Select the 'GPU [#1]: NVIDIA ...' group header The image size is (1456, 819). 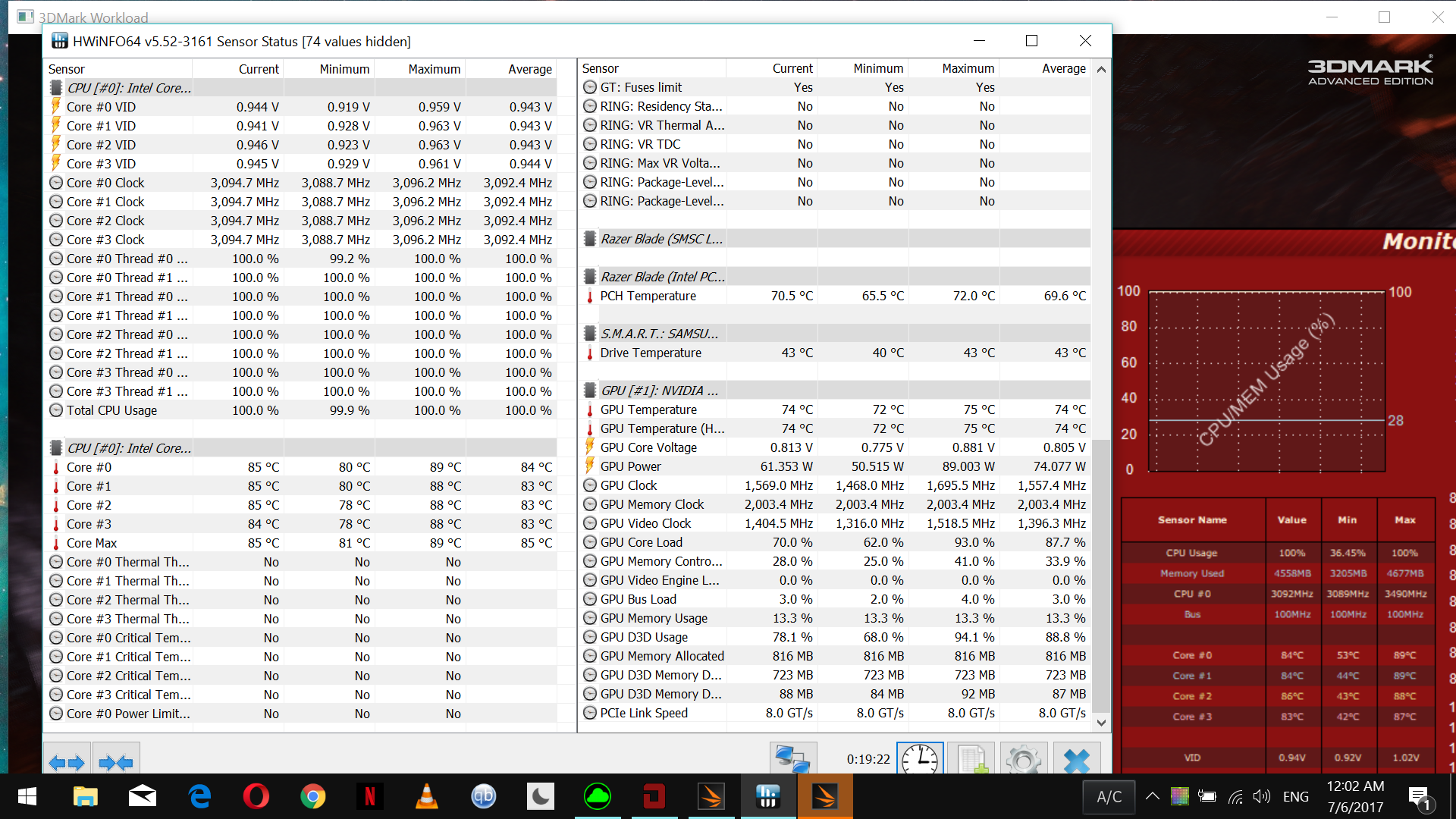[x=835, y=391]
